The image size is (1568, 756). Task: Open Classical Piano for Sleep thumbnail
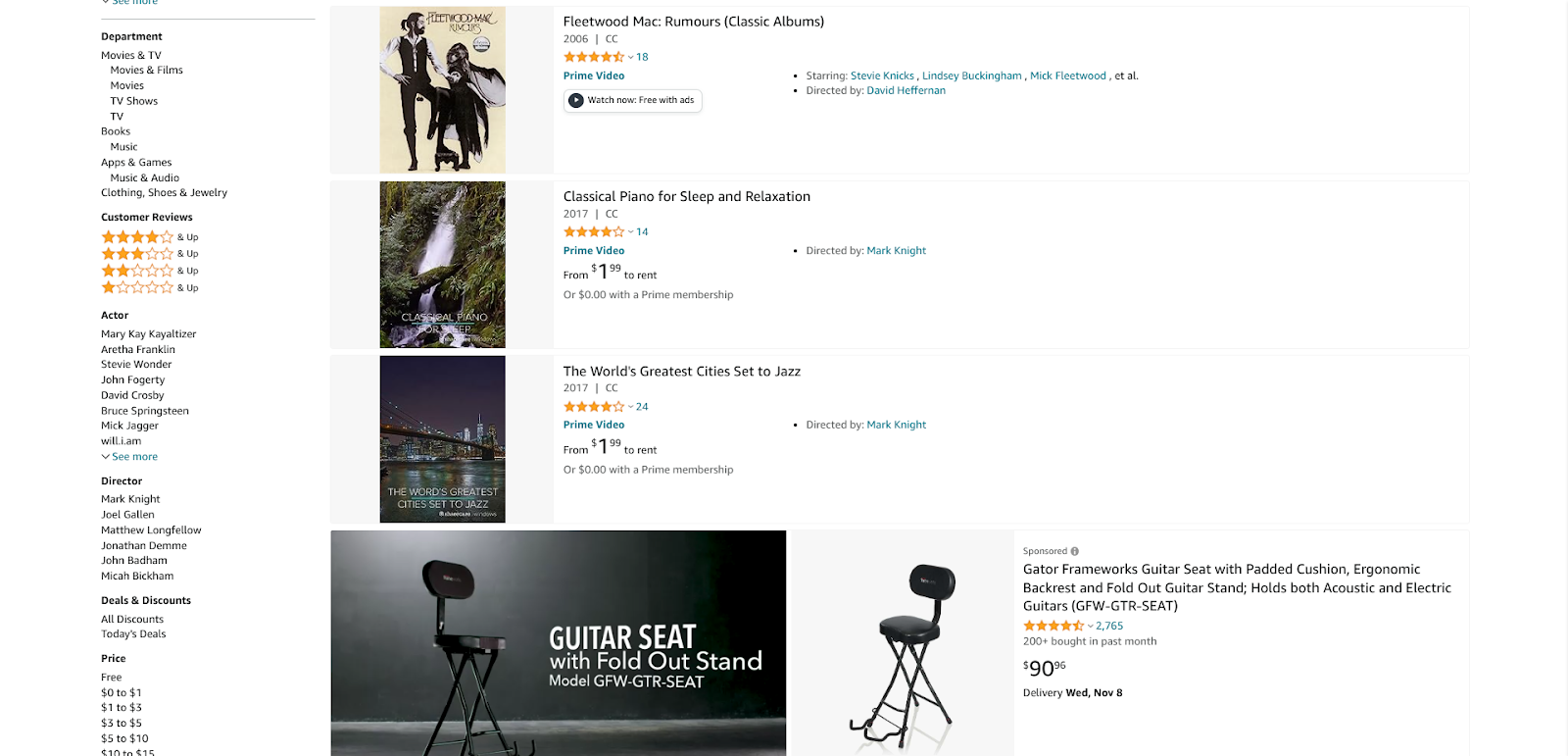point(442,265)
